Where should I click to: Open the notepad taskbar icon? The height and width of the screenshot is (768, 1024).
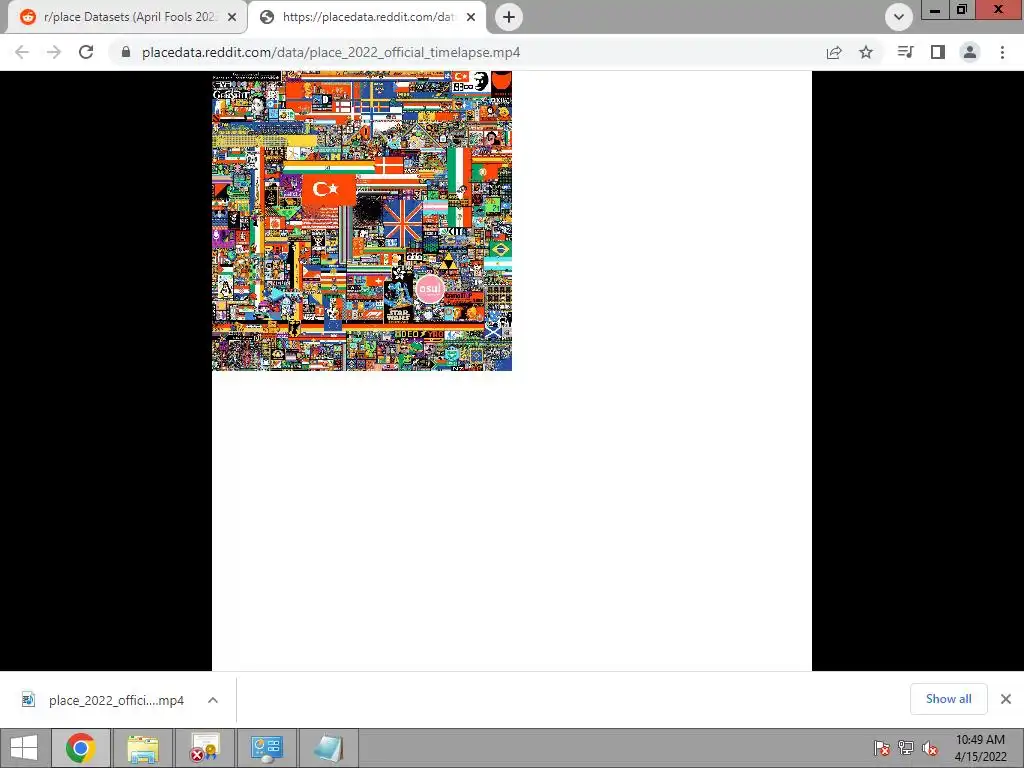click(328, 748)
